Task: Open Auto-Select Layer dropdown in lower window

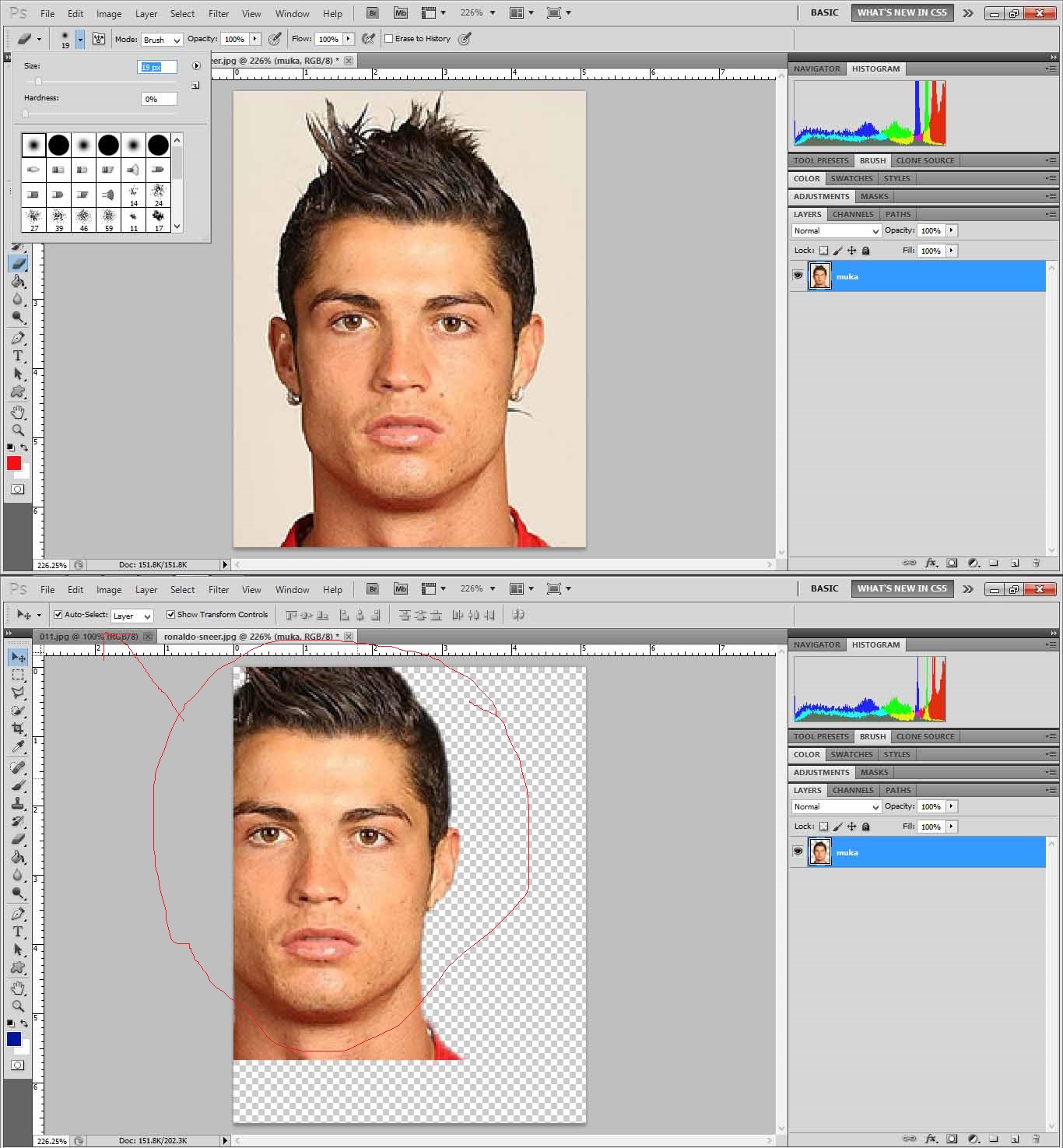Action: [132, 616]
